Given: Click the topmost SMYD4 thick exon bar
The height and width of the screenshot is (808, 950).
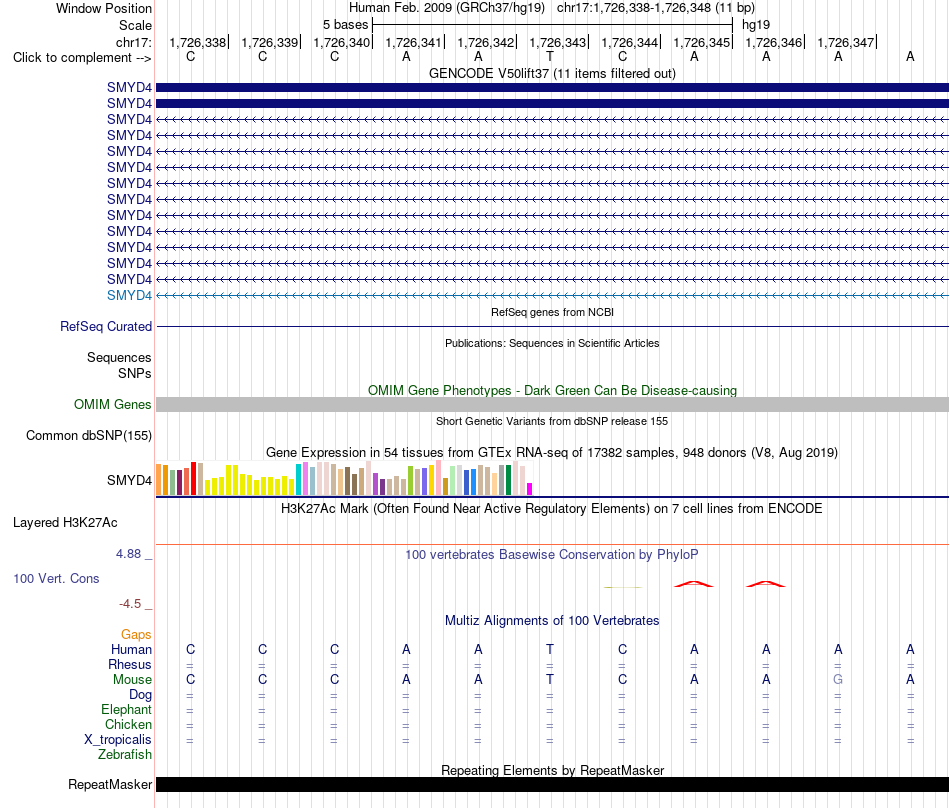Looking at the screenshot, I should click(x=552, y=88).
